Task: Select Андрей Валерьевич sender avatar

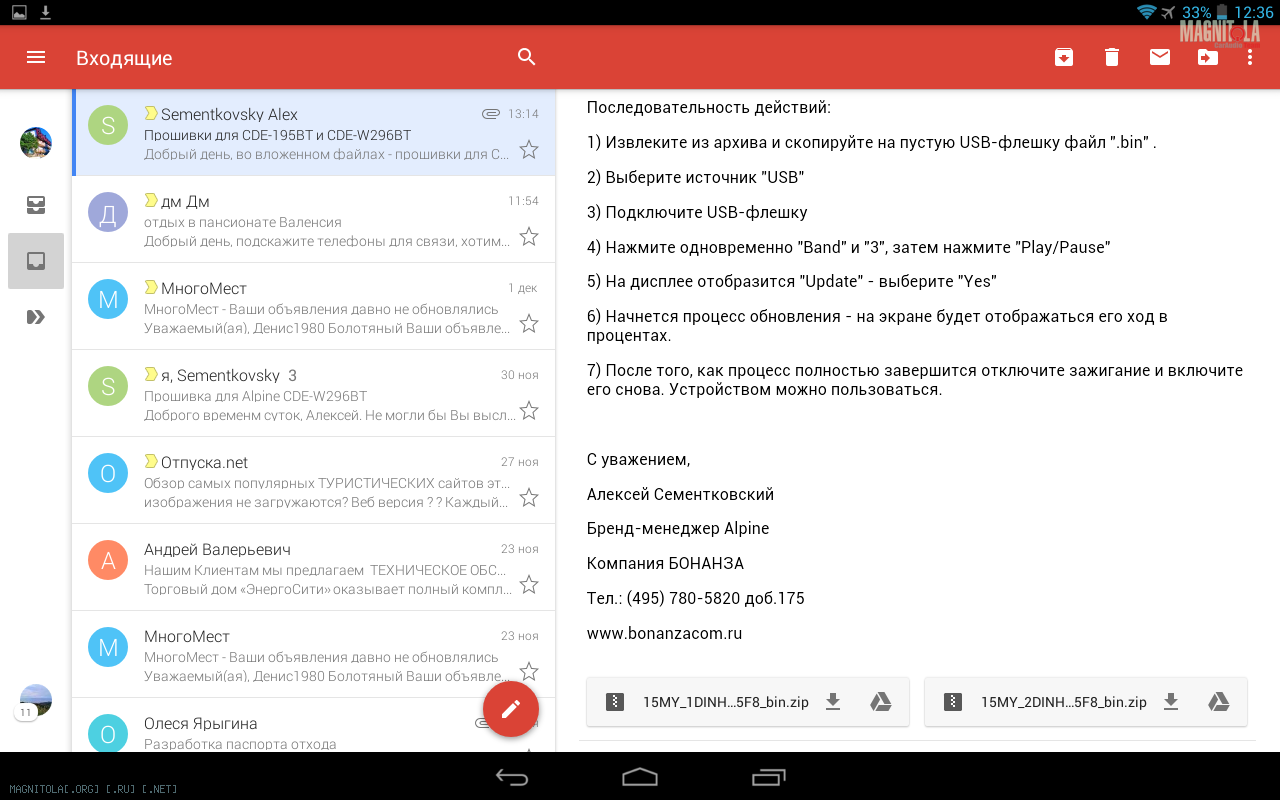Action: click(108, 560)
